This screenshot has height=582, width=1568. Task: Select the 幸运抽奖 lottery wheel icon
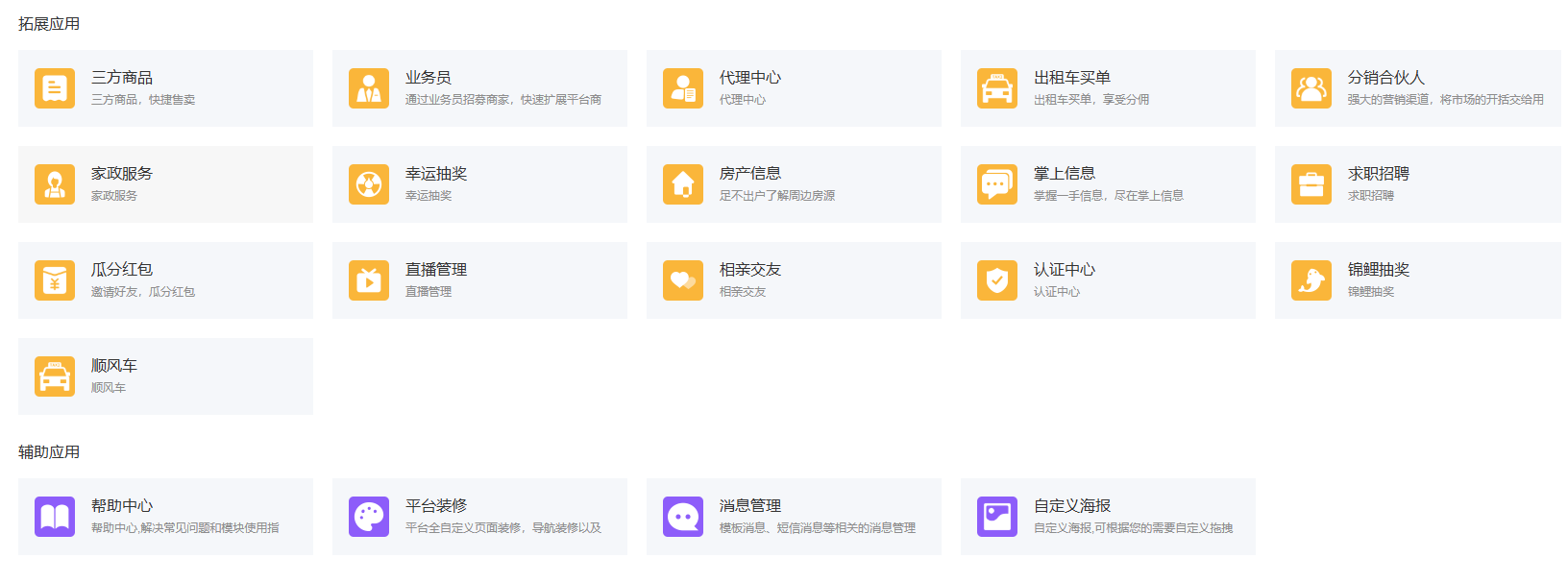click(369, 184)
